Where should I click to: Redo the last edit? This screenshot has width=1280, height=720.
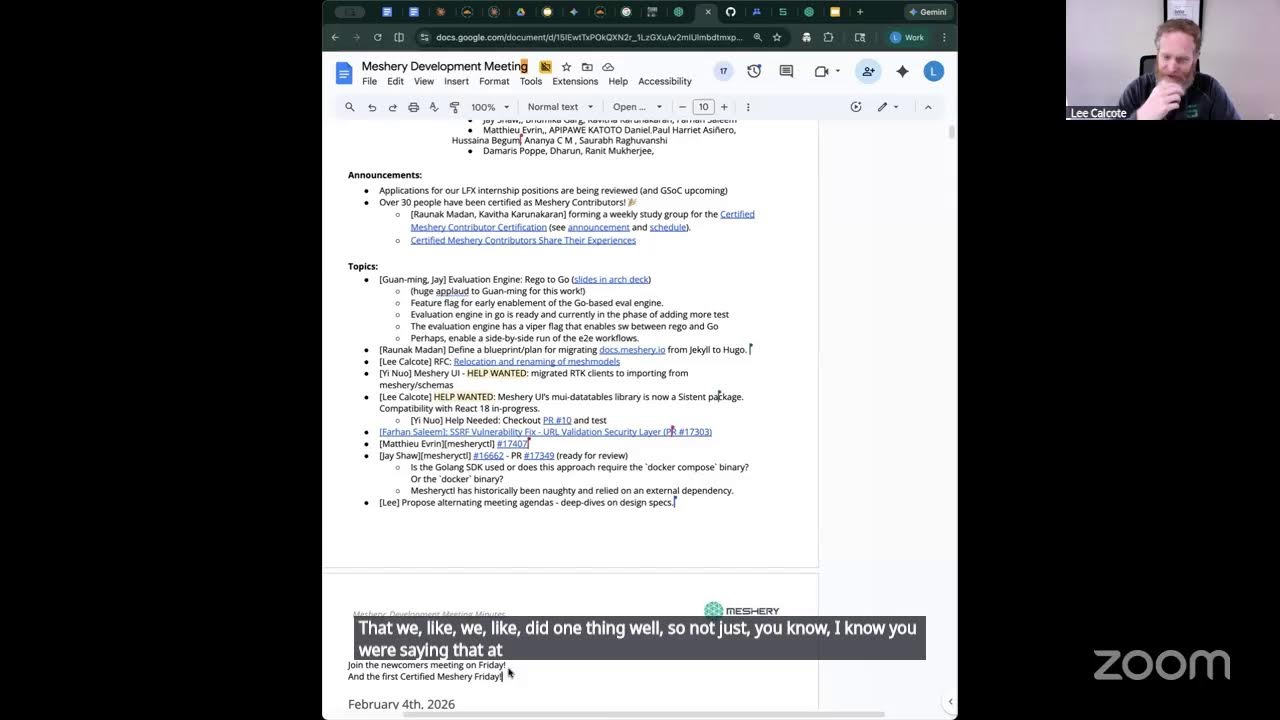click(x=392, y=107)
